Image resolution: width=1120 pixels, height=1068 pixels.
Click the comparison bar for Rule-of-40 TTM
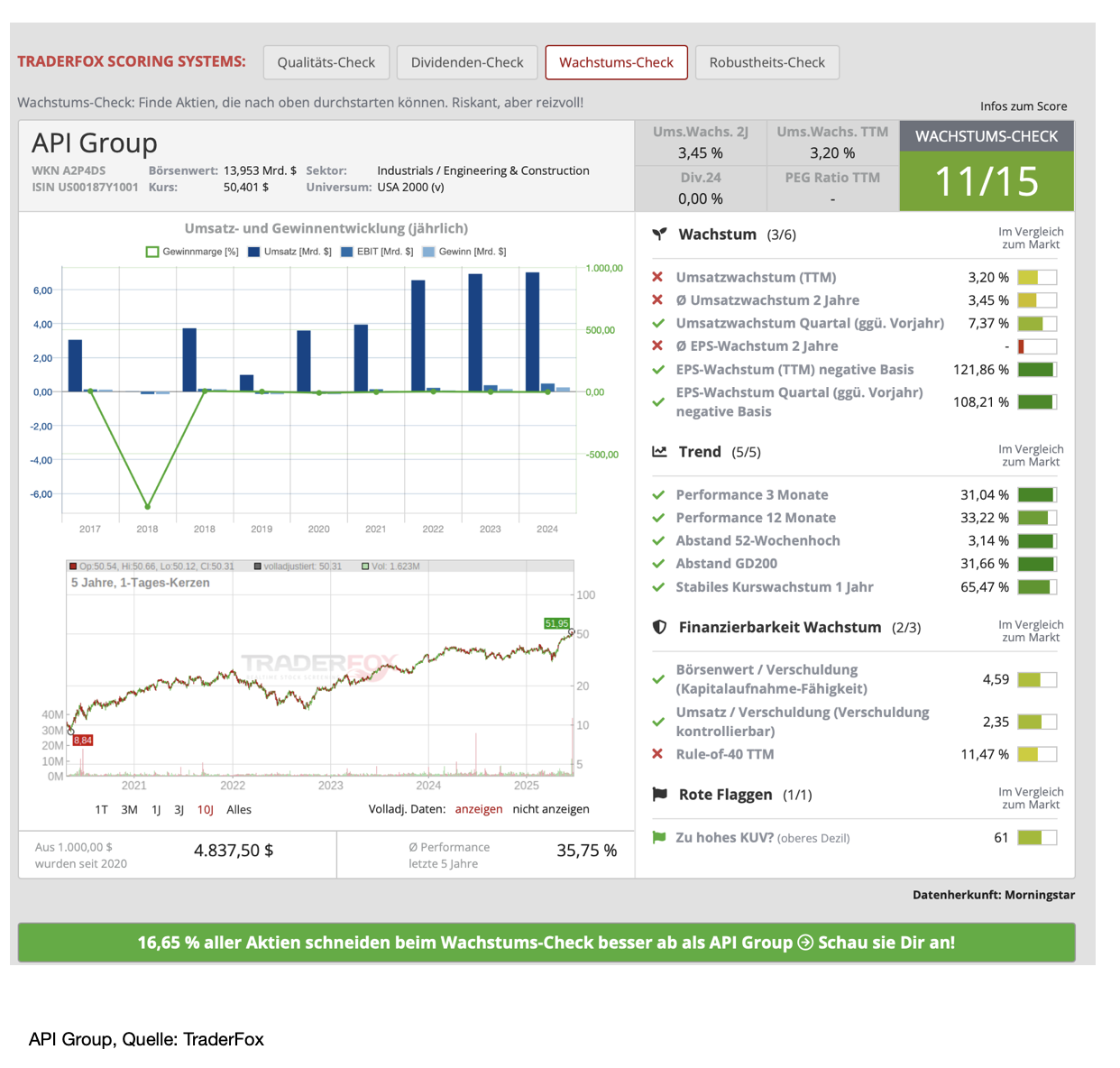[x=1037, y=754]
